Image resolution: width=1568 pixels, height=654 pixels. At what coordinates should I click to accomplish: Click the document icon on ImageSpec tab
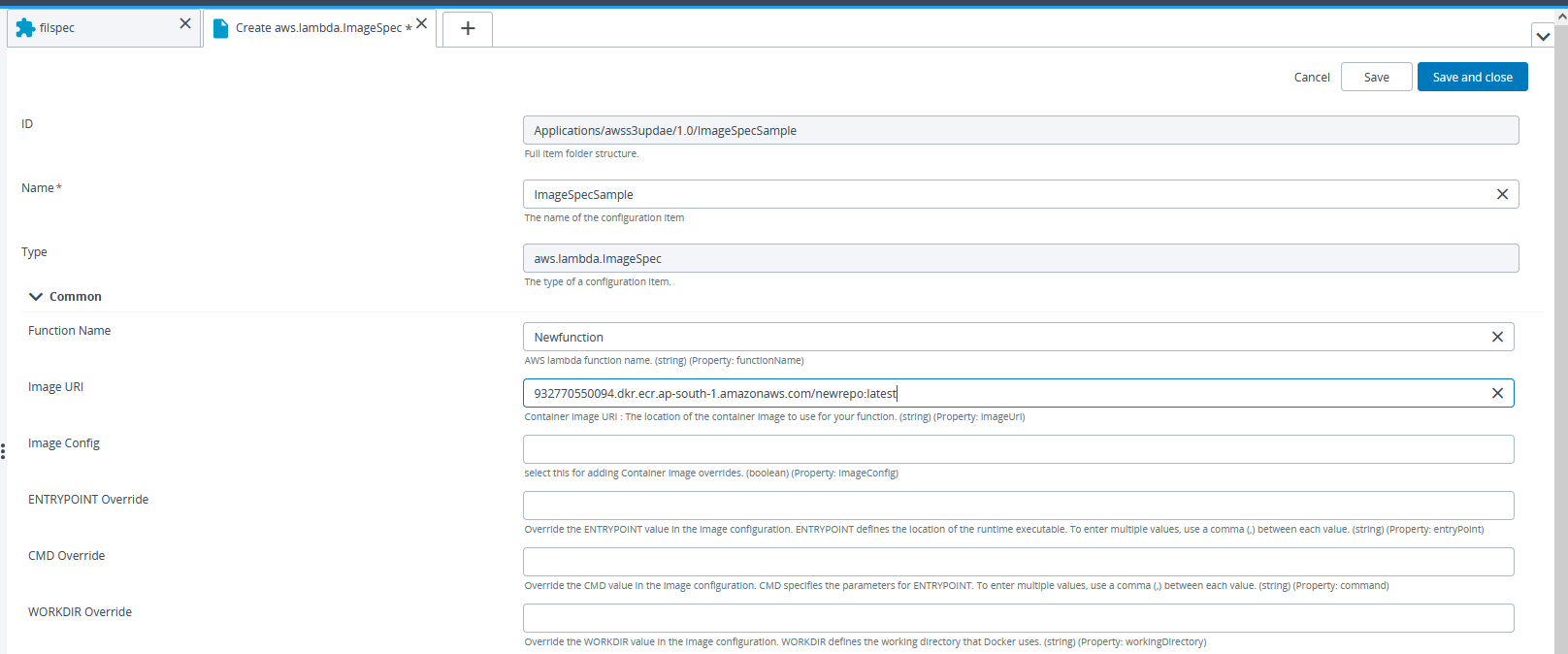[220, 28]
